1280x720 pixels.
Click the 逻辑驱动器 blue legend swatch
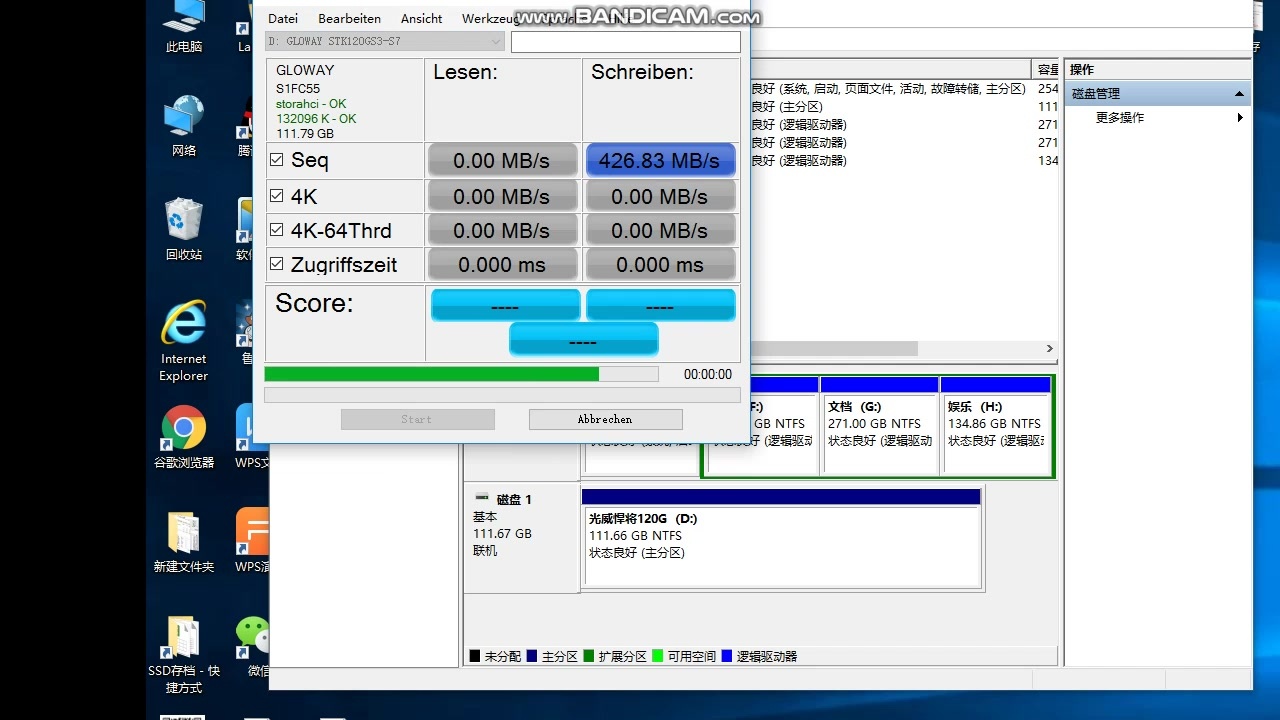(x=727, y=656)
